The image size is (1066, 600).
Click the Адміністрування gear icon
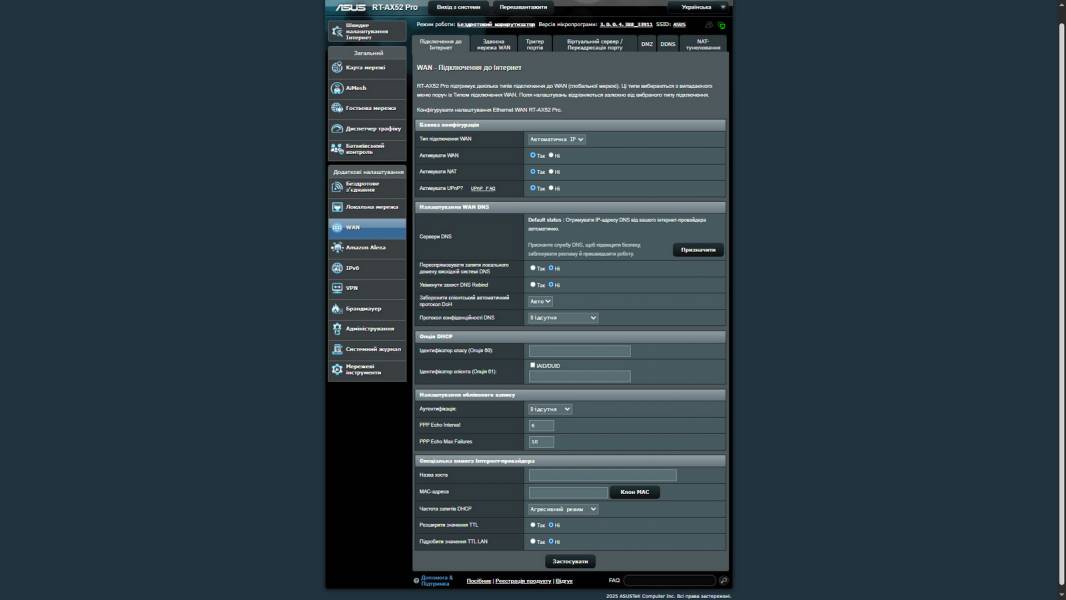click(337, 329)
